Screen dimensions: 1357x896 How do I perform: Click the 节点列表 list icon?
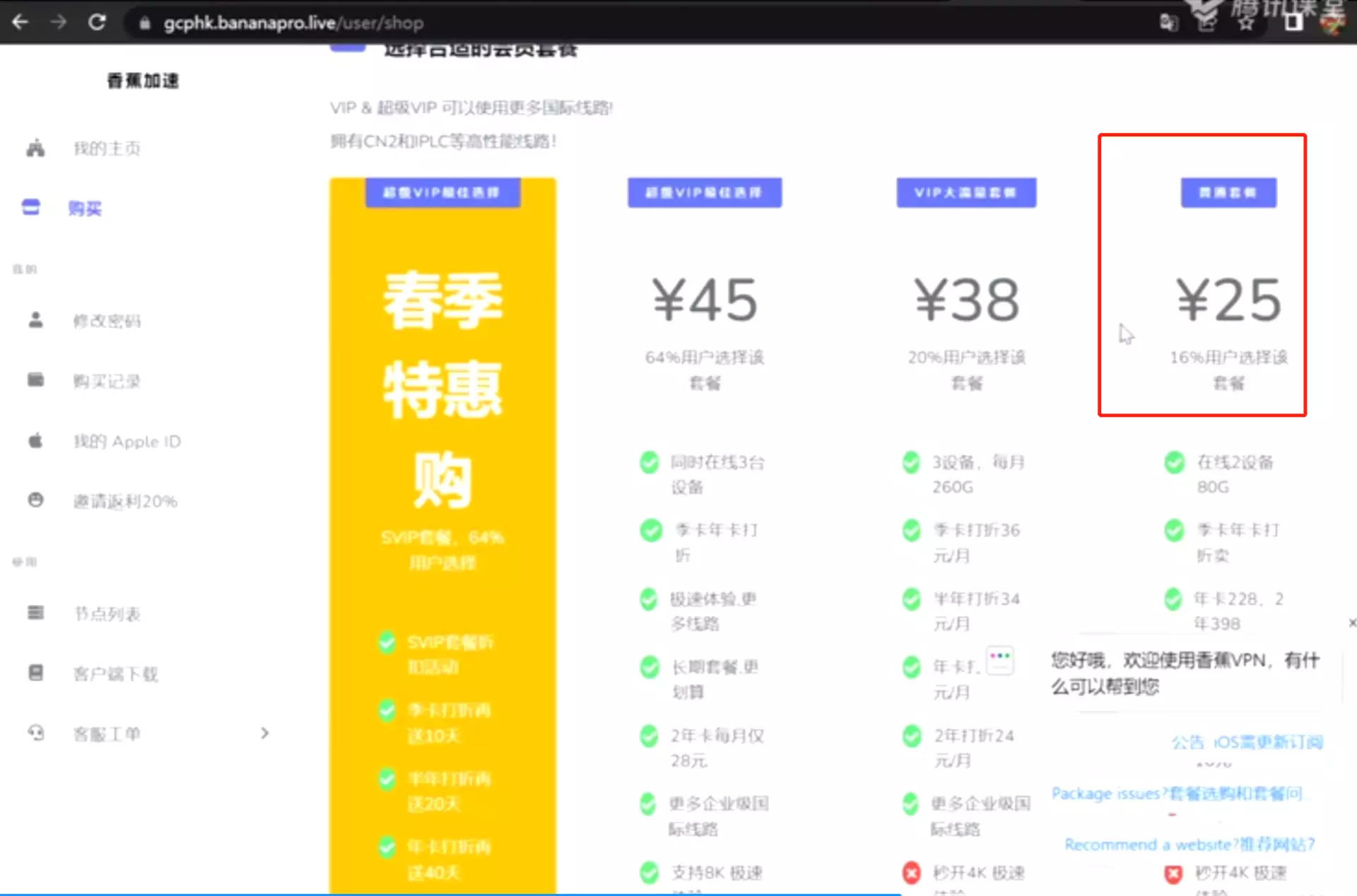click(x=35, y=613)
